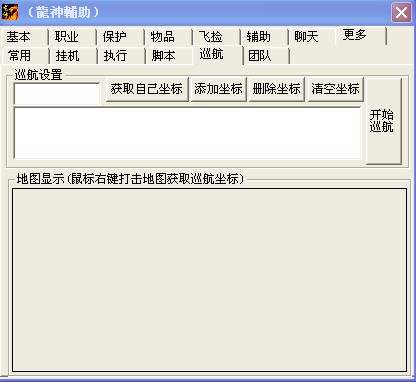Screen dimensions: 416x382
Task: Open the 常用 sub-tab
Action: tap(25, 56)
